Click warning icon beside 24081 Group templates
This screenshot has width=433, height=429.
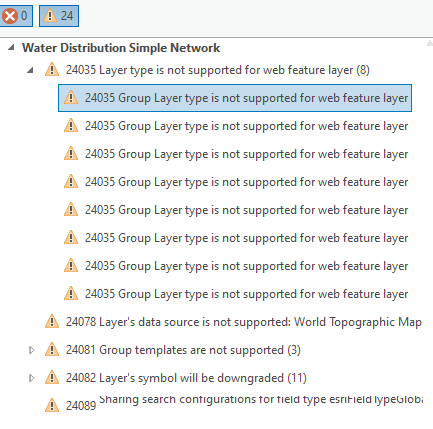(52, 350)
